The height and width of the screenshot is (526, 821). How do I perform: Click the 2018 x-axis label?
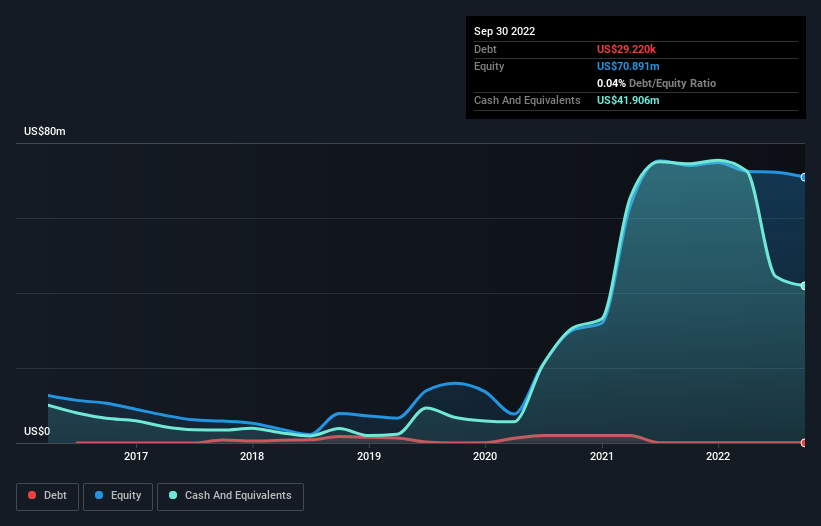tap(252, 456)
